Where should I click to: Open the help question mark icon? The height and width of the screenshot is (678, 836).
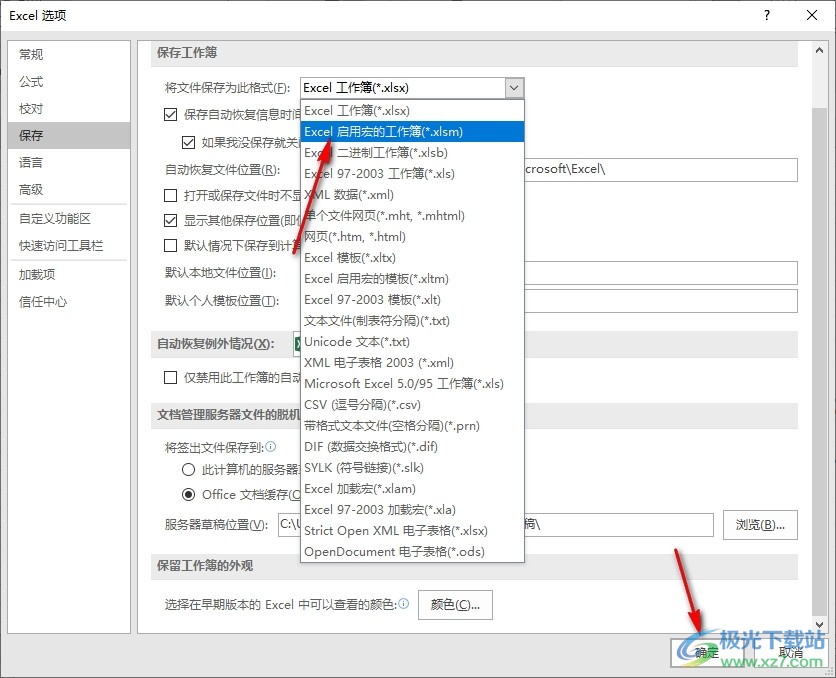pyautogui.click(x=767, y=15)
